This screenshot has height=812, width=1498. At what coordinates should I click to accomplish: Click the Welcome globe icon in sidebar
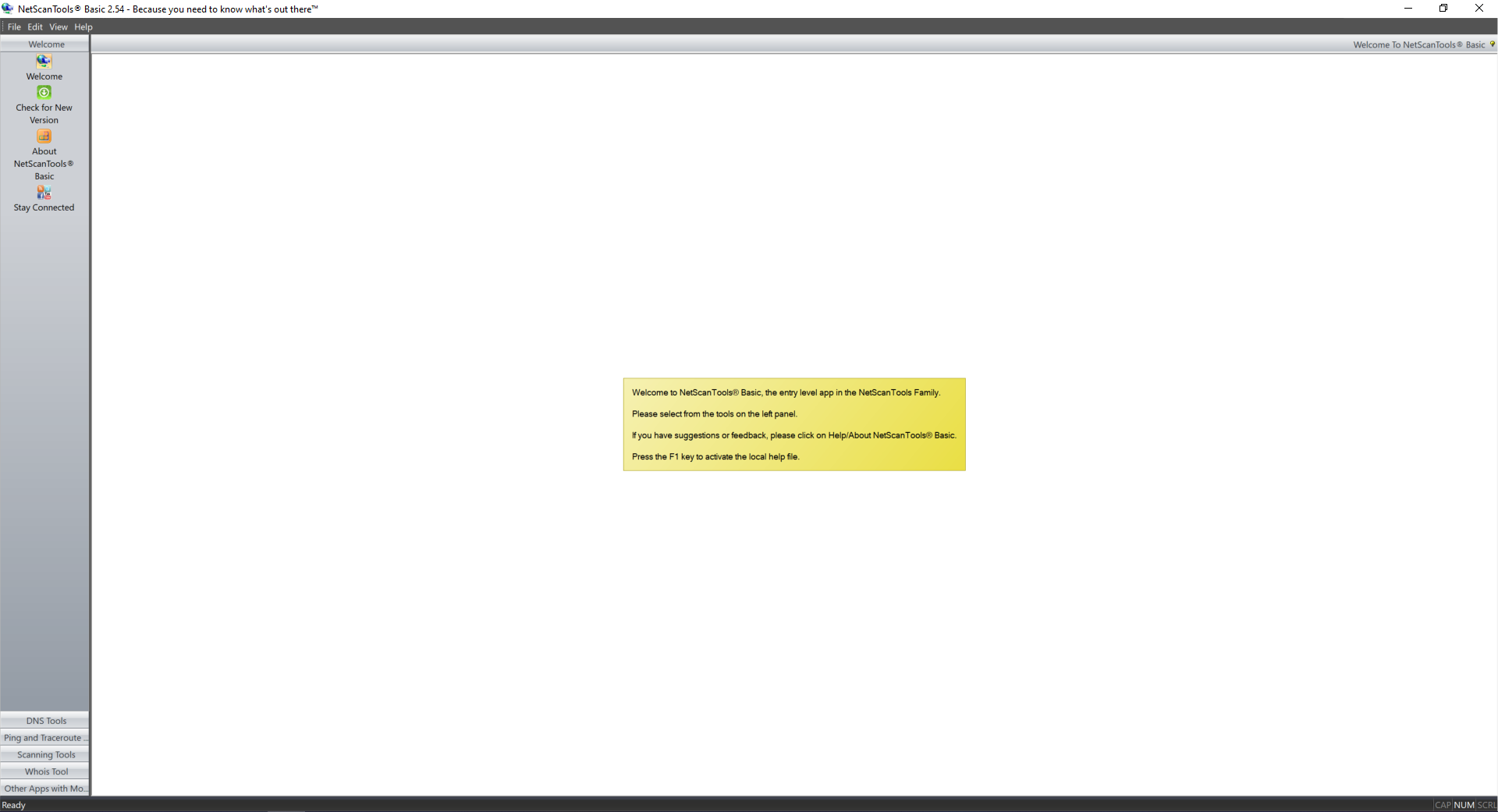point(44,62)
